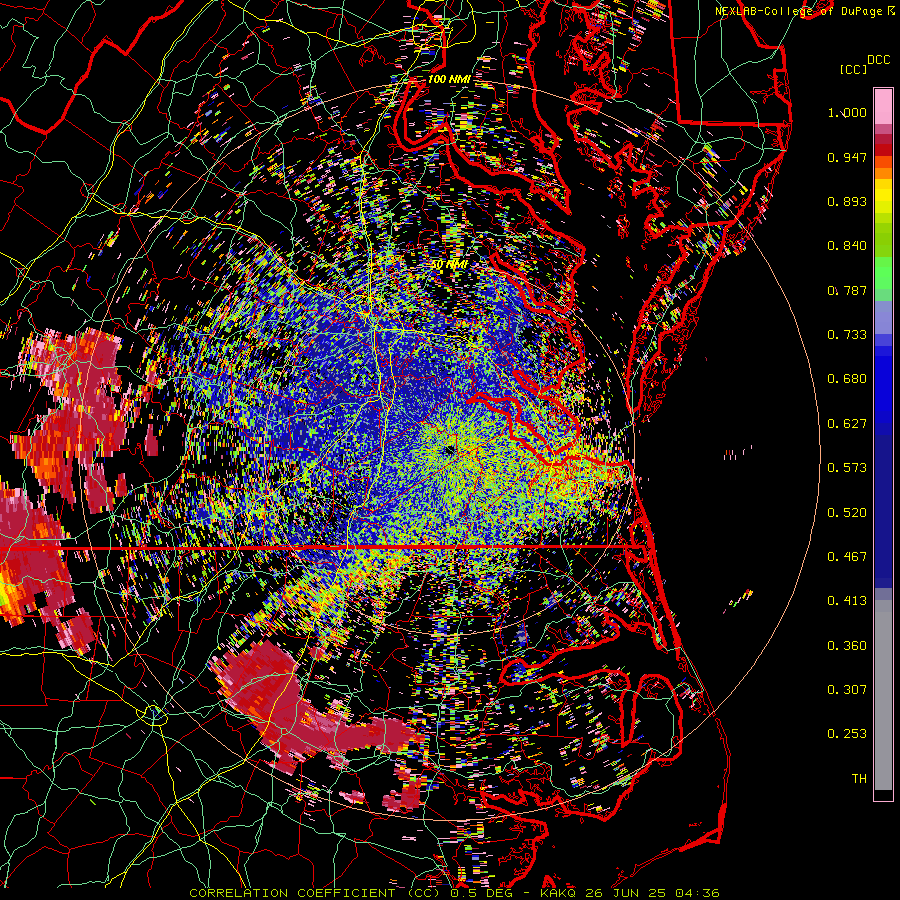Select the 0.733 legend value
Image resolution: width=900 pixels, height=900 pixels.
pyautogui.click(x=847, y=335)
